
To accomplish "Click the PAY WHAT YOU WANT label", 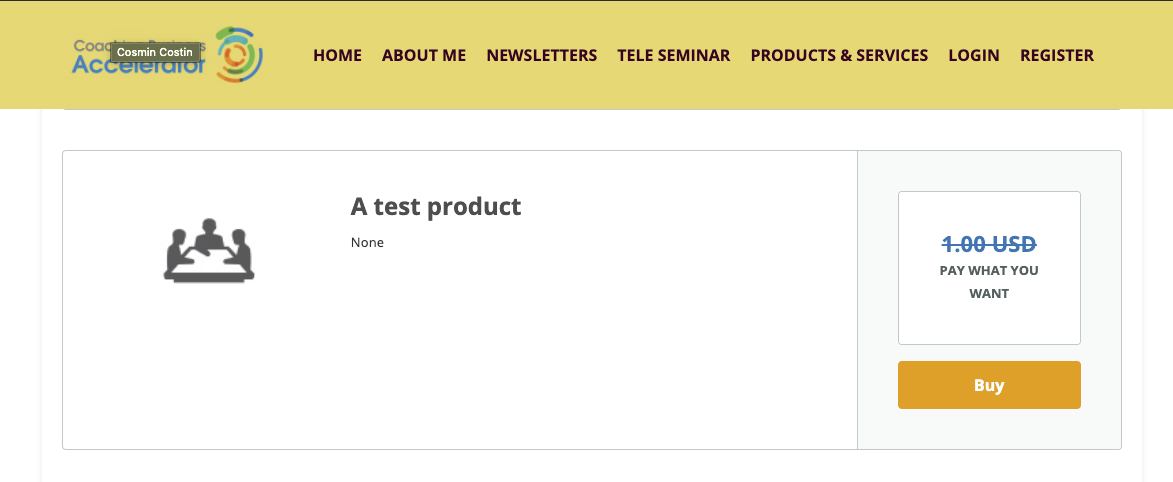I will (989, 282).
